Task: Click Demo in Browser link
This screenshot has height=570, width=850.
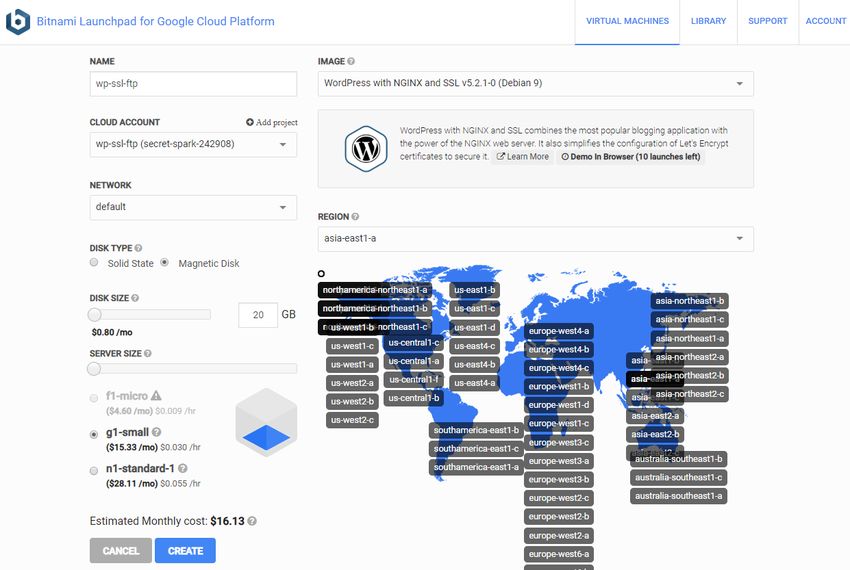Action: 630,157
